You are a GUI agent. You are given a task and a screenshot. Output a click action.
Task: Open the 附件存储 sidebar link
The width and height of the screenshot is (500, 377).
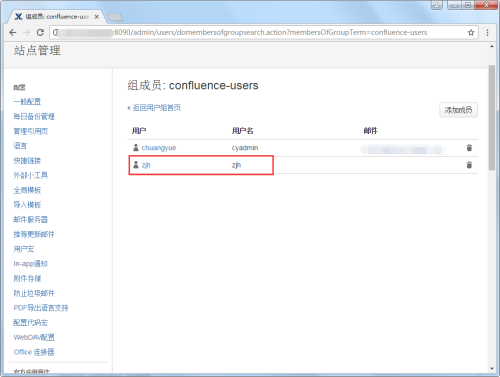click(x=27, y=278)
